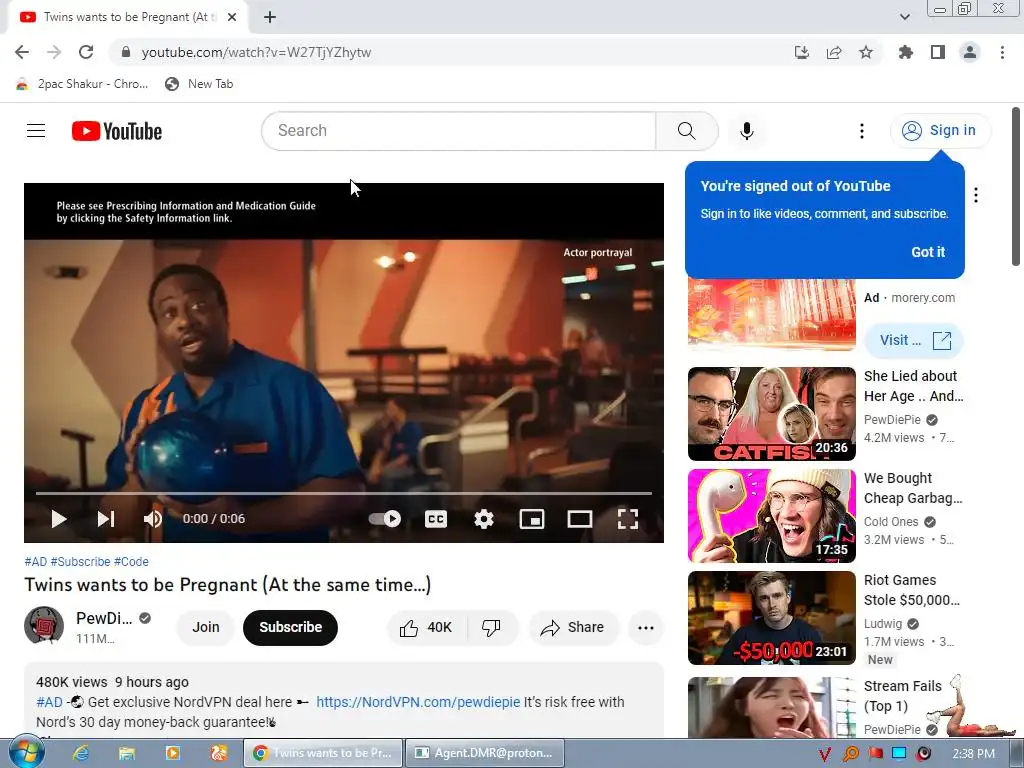Viewport: 1024px width, 768px height.
Task: Play the video
Action: (59, 519)
